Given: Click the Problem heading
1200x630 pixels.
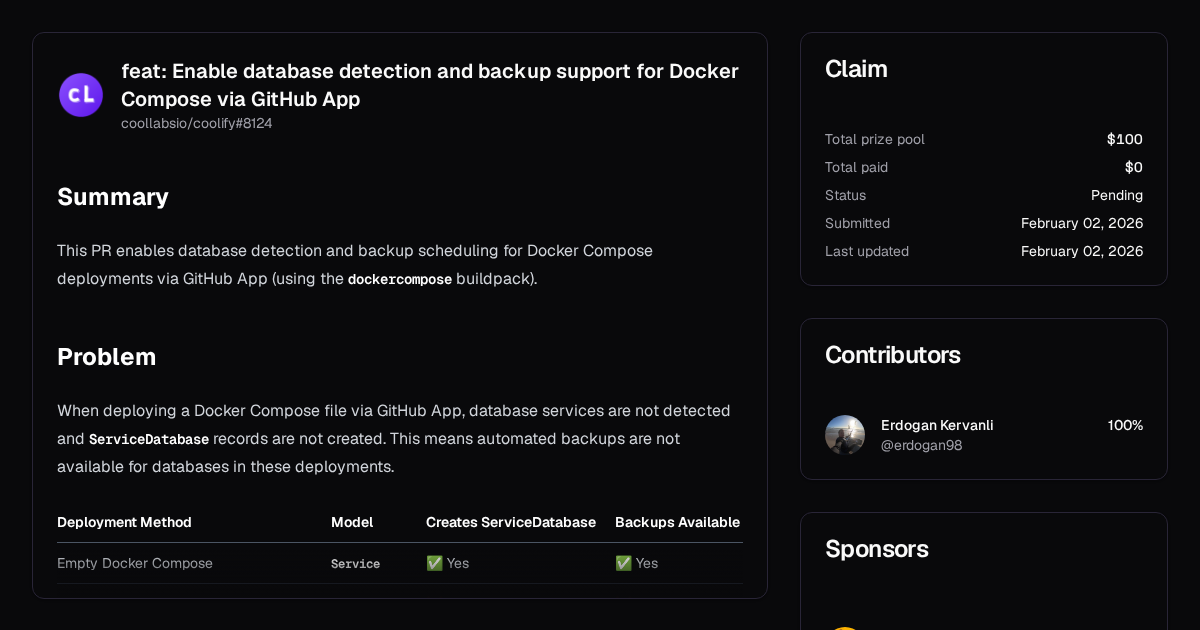Looking at the screenshot, I should [107, 357].
